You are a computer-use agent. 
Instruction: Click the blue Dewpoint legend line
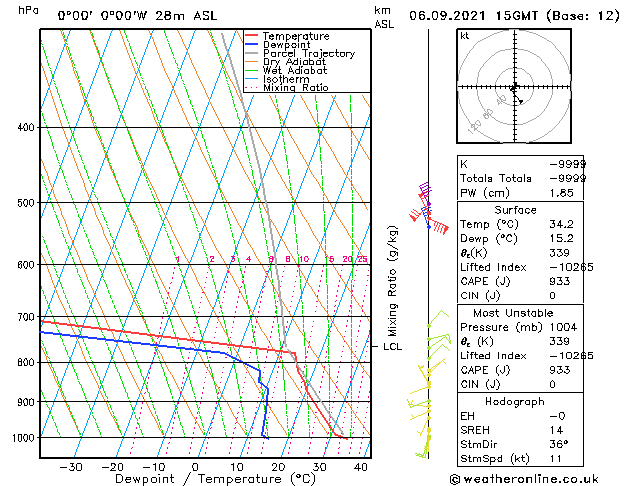click(x=251, y=44)
